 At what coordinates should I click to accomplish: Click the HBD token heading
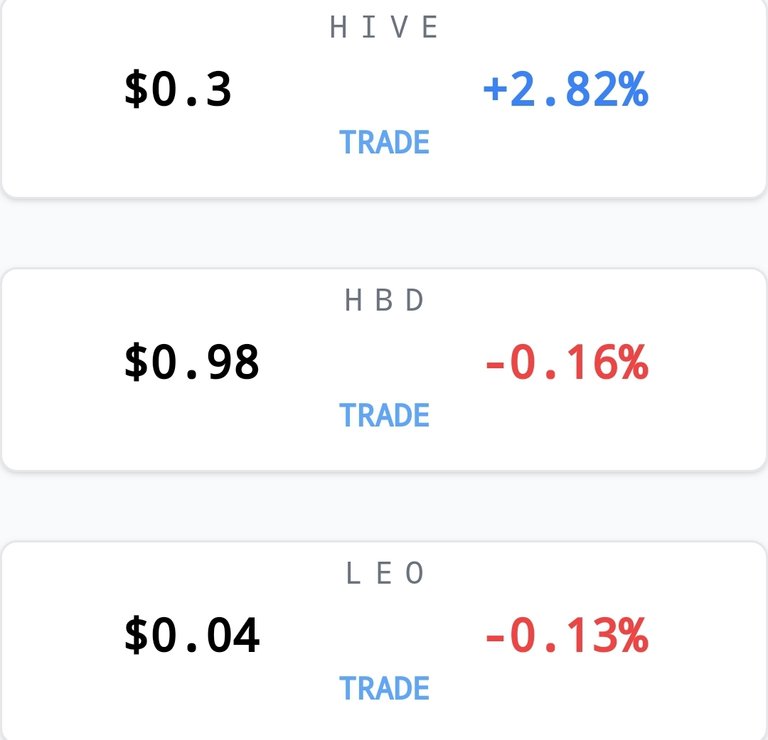384,300
